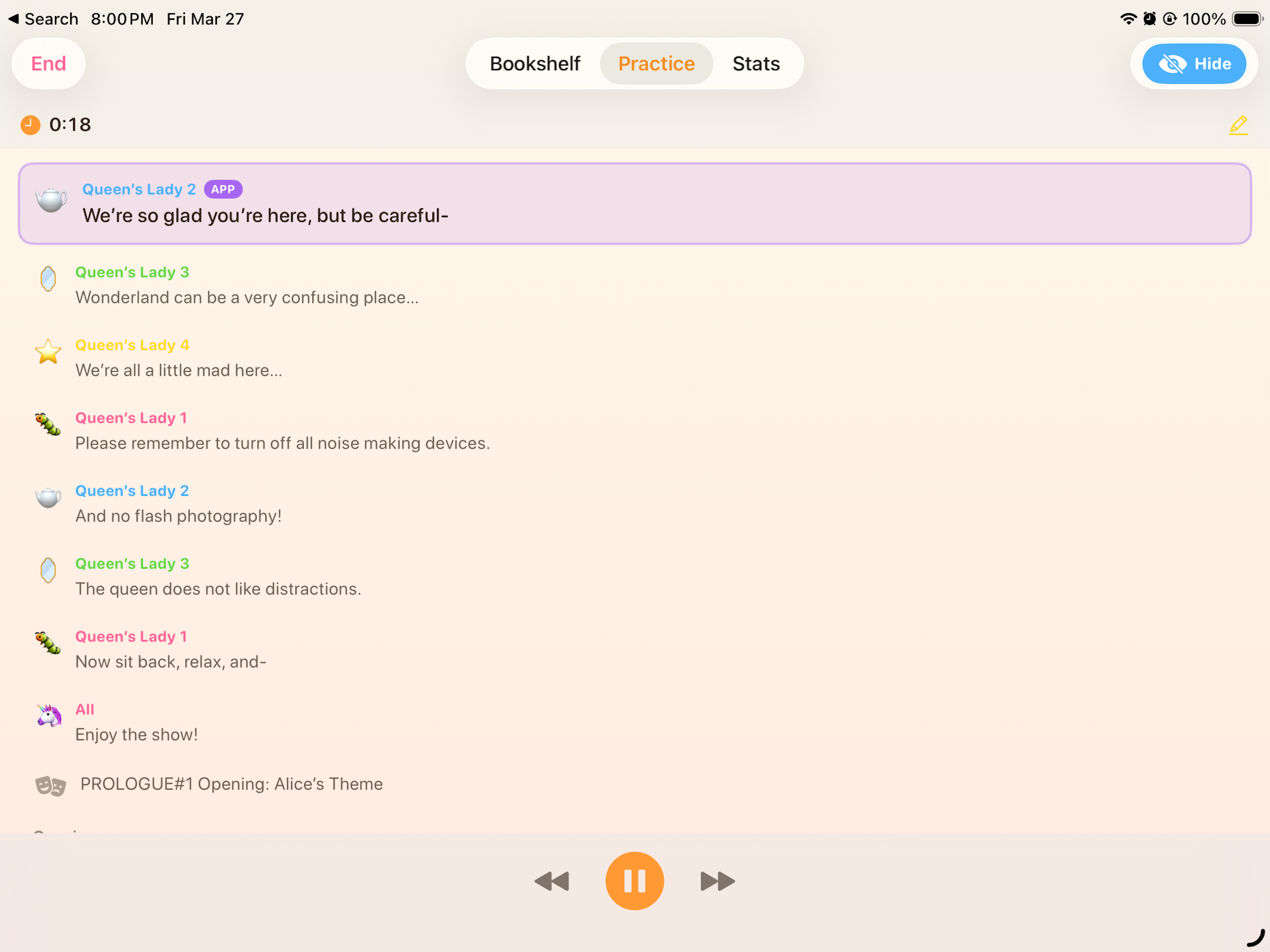Screen dimensions: 1270x952
Task: Select line 'Enjoy the show!'
Action: click(137, 734)
